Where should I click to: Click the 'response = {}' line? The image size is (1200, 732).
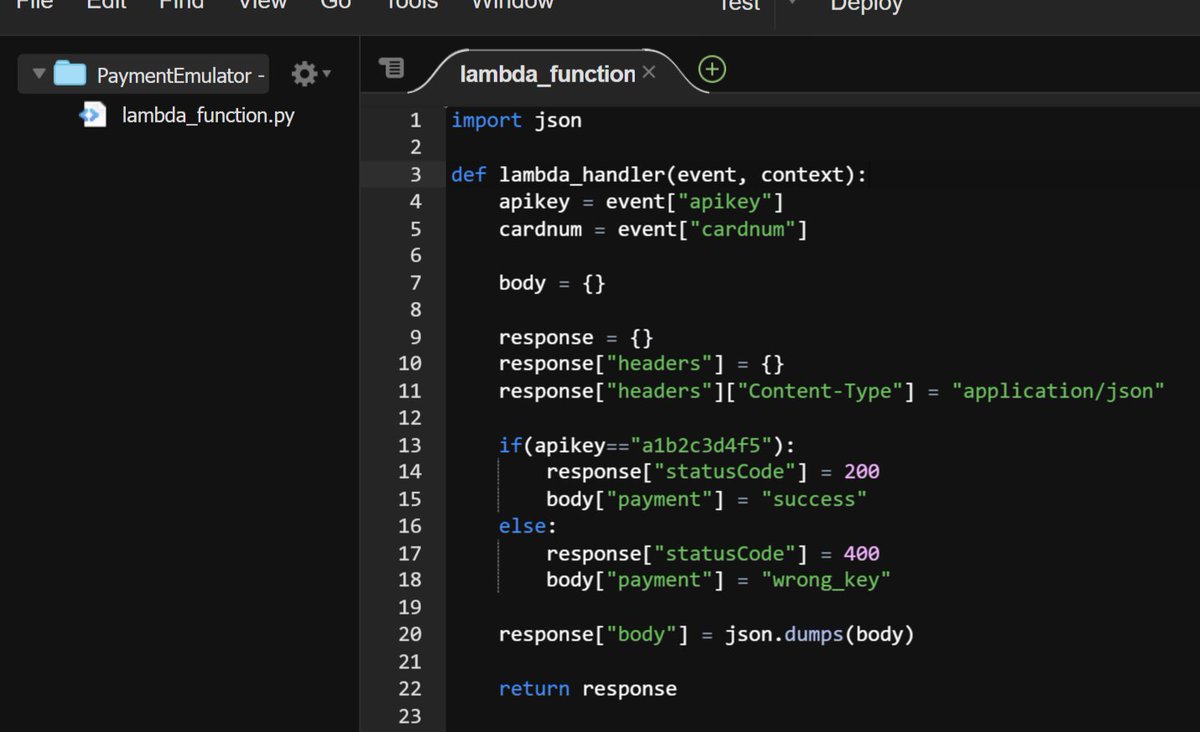point(576,337)
